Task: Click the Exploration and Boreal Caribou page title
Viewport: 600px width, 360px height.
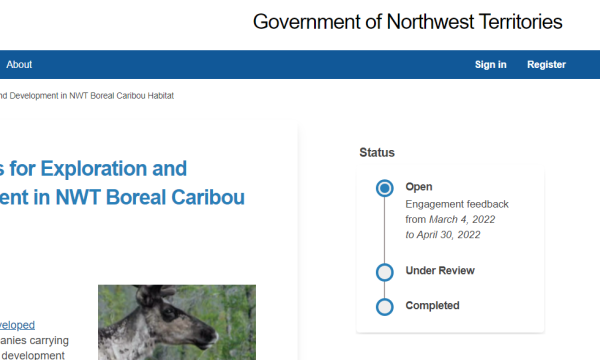Action: pyautogui.click(x=122, y=183)
